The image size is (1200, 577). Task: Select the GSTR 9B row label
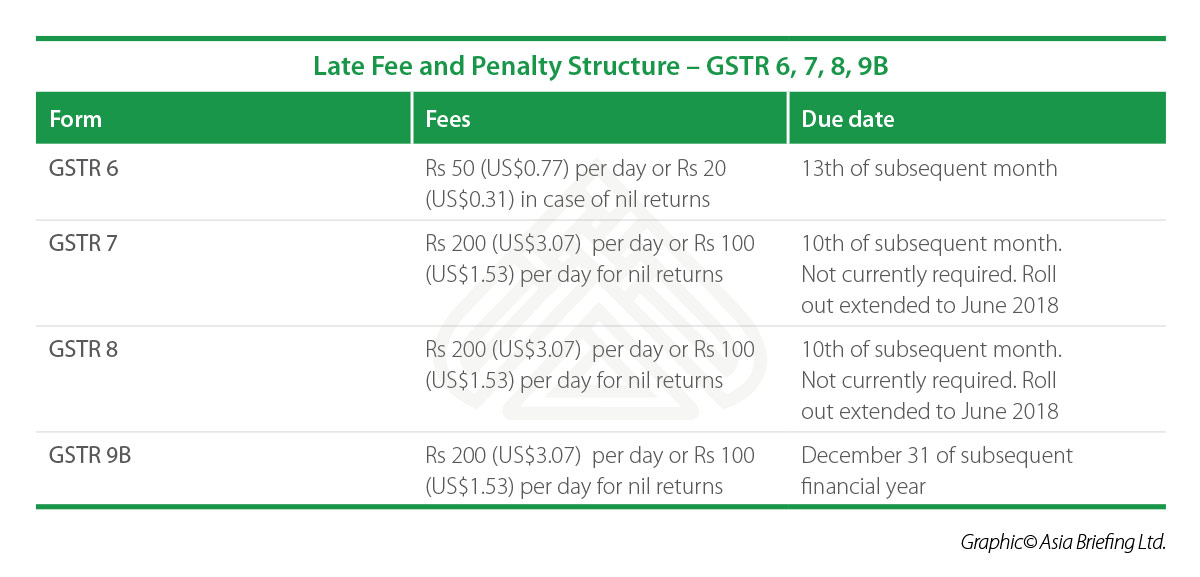coord(91,455)
